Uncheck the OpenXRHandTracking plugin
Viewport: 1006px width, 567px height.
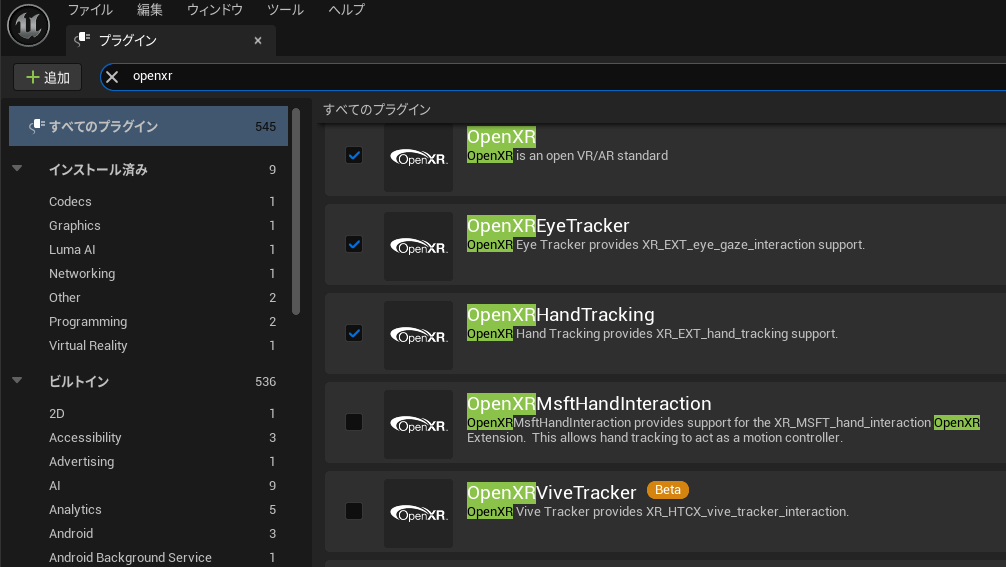(x=354, y=334)
